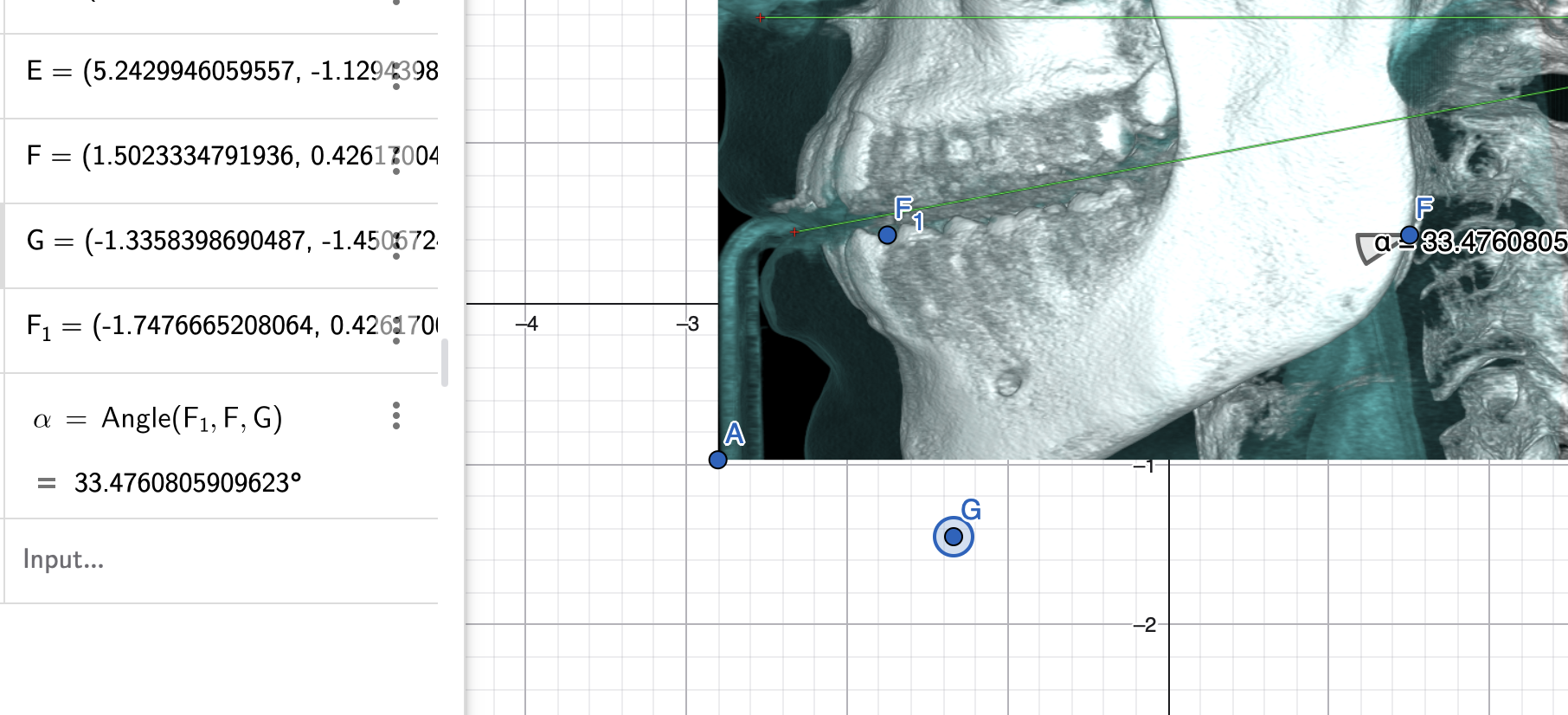Click the −1 label on the y-axis
This screenshot has height=715, width=1568.
(1144, 467)
